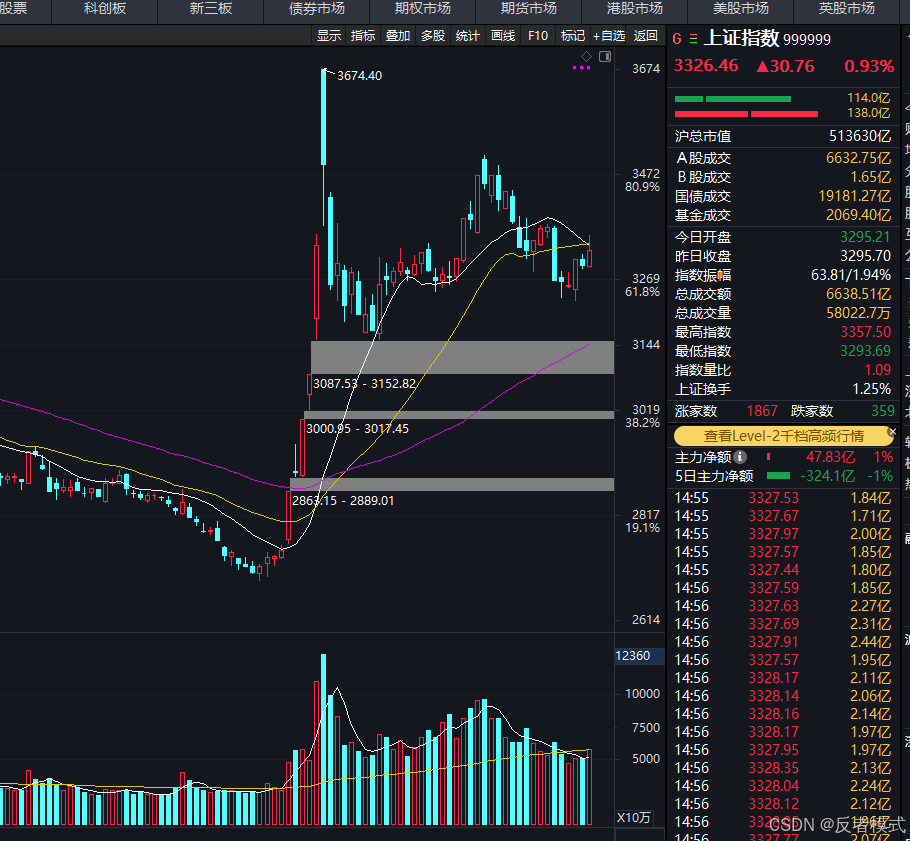Expand the G menu beside 上证指数
The image size is (910, 841).
point(679,38)
